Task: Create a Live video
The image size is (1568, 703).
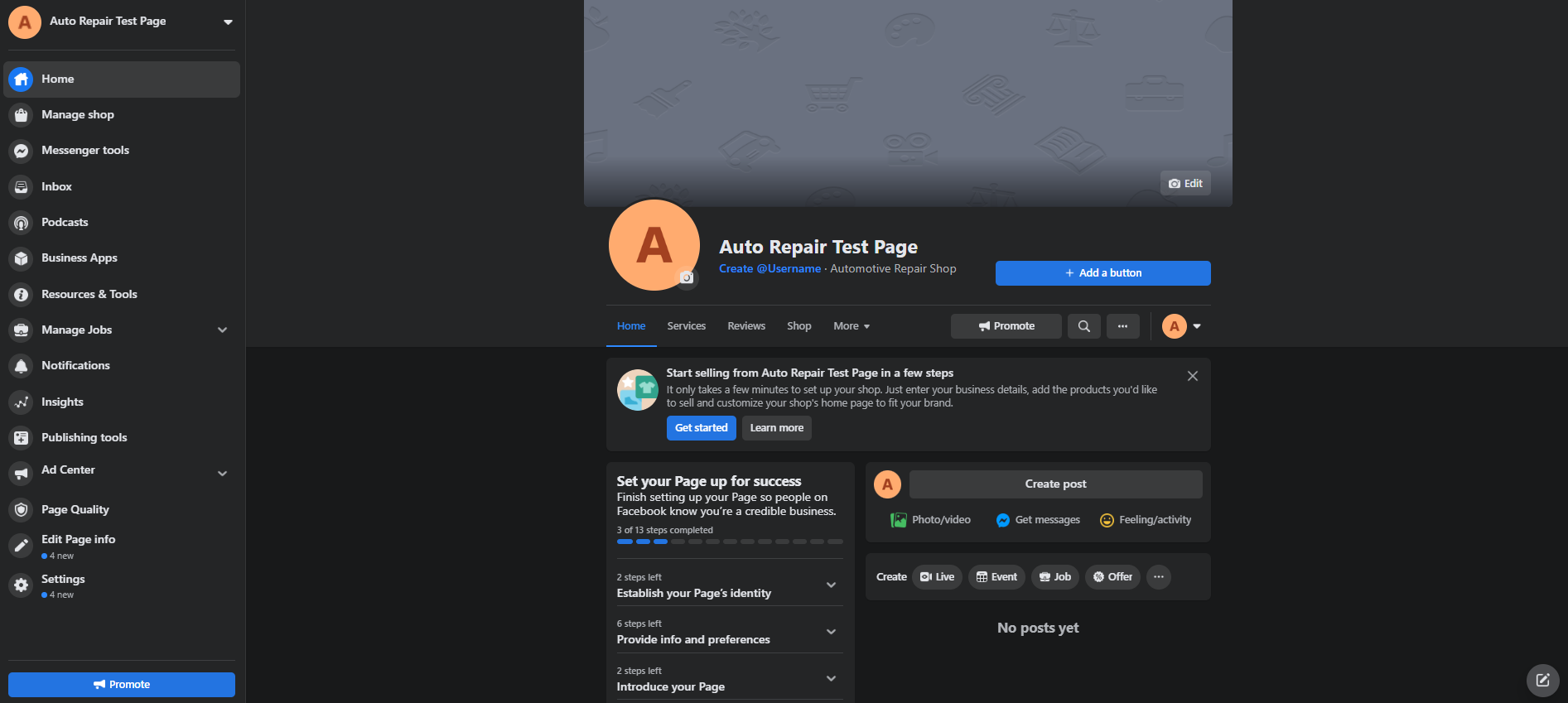Action: pos(938,577)
